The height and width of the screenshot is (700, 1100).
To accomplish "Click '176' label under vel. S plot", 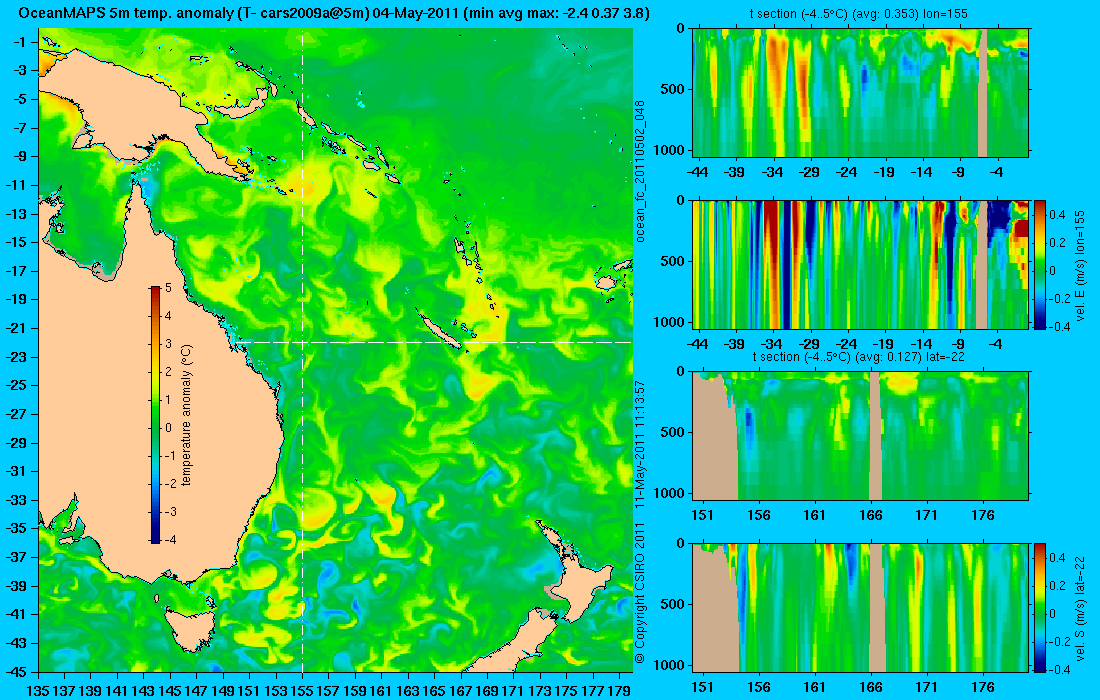I will [983, 687].
